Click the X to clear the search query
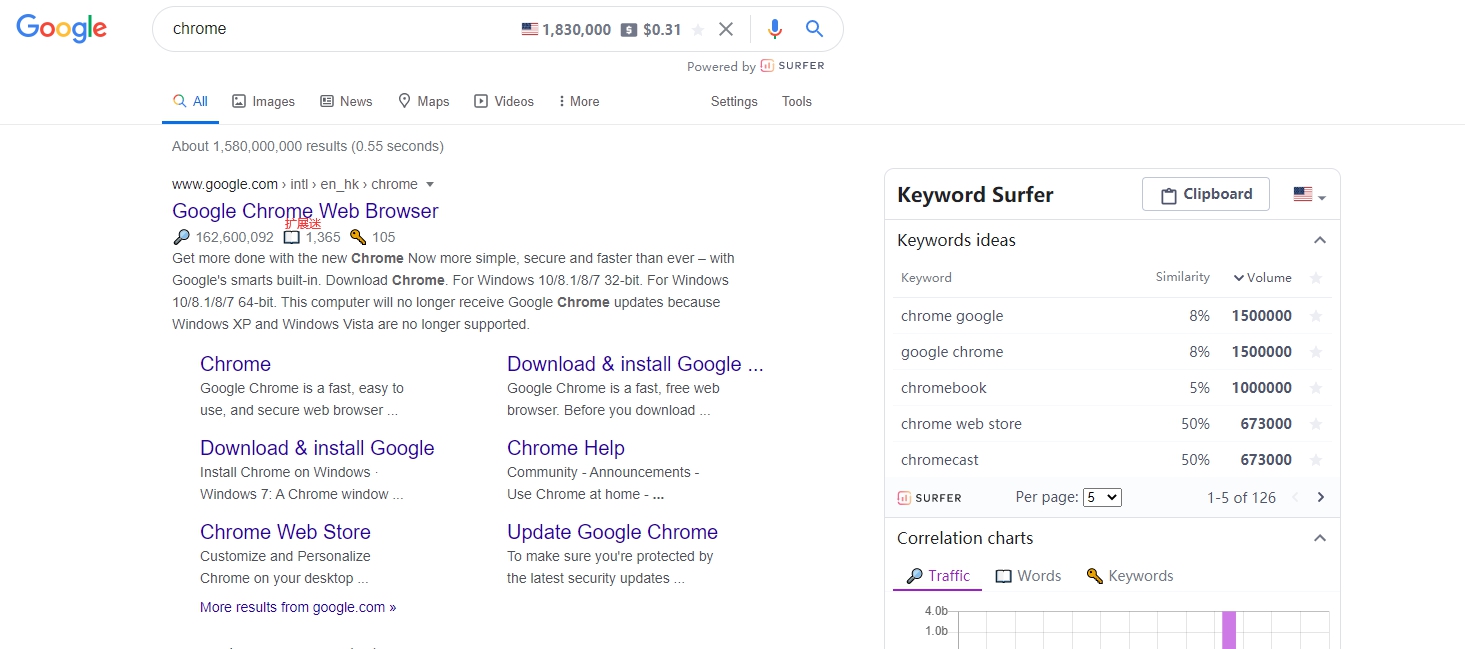 (x=726, y=28)
